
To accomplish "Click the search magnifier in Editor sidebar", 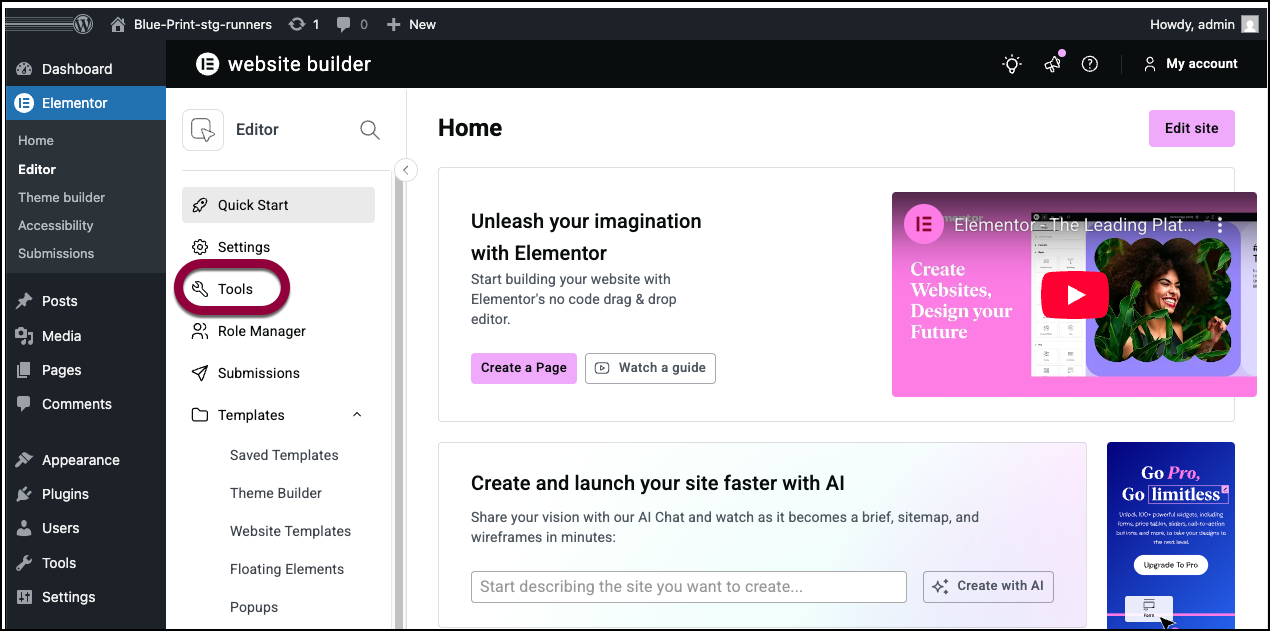I will coord(369,129).
